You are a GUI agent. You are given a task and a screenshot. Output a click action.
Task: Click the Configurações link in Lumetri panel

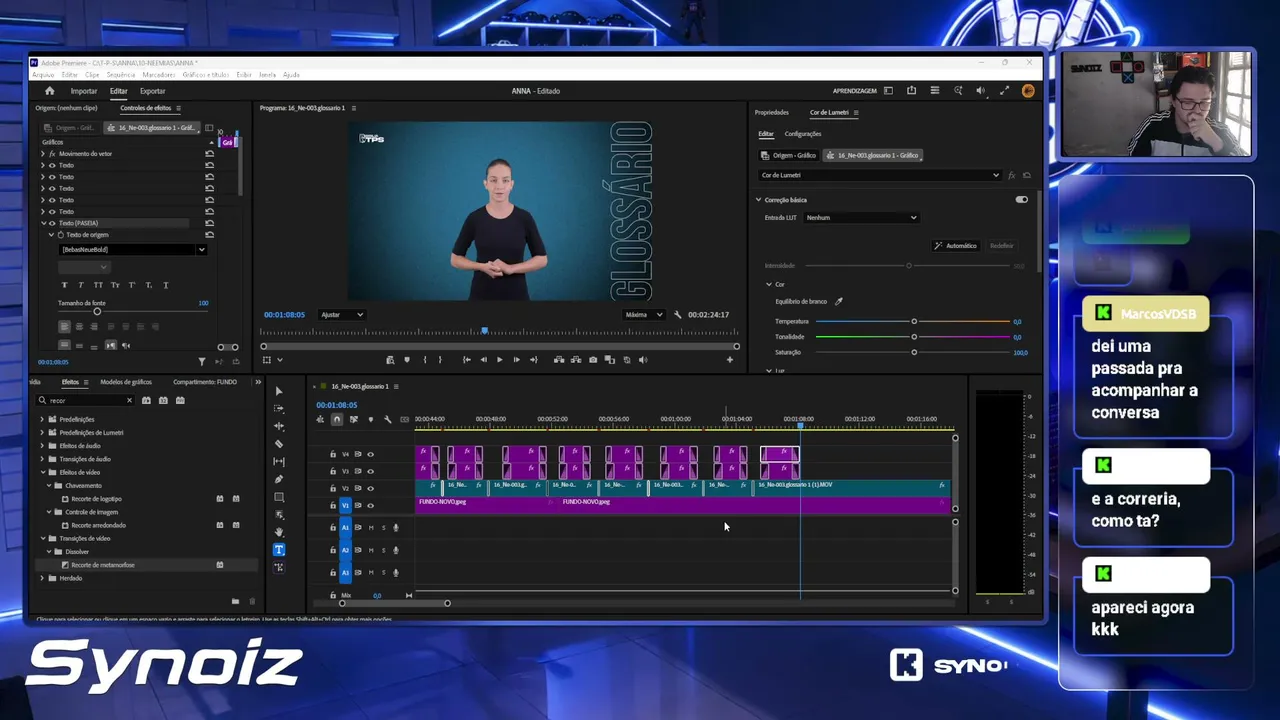[803, 134]
